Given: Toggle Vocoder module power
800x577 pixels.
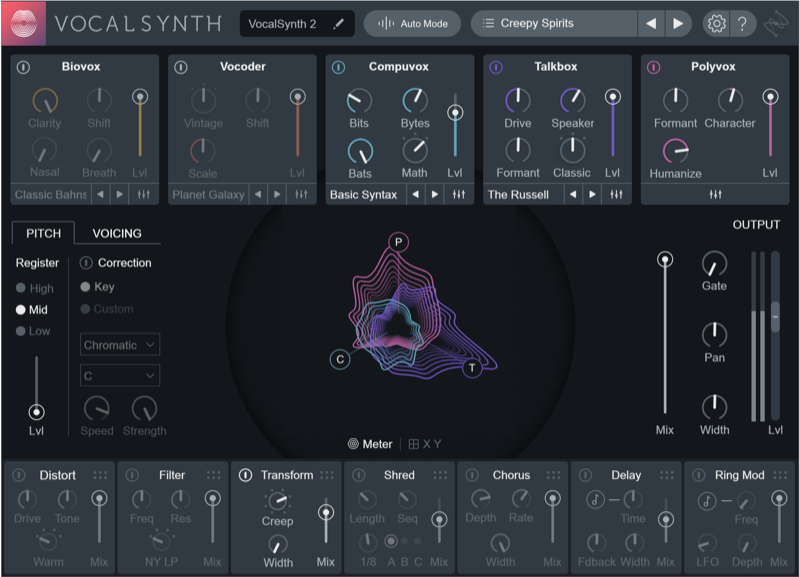Looking at the screenshot, I should click(x=181, y=67).
